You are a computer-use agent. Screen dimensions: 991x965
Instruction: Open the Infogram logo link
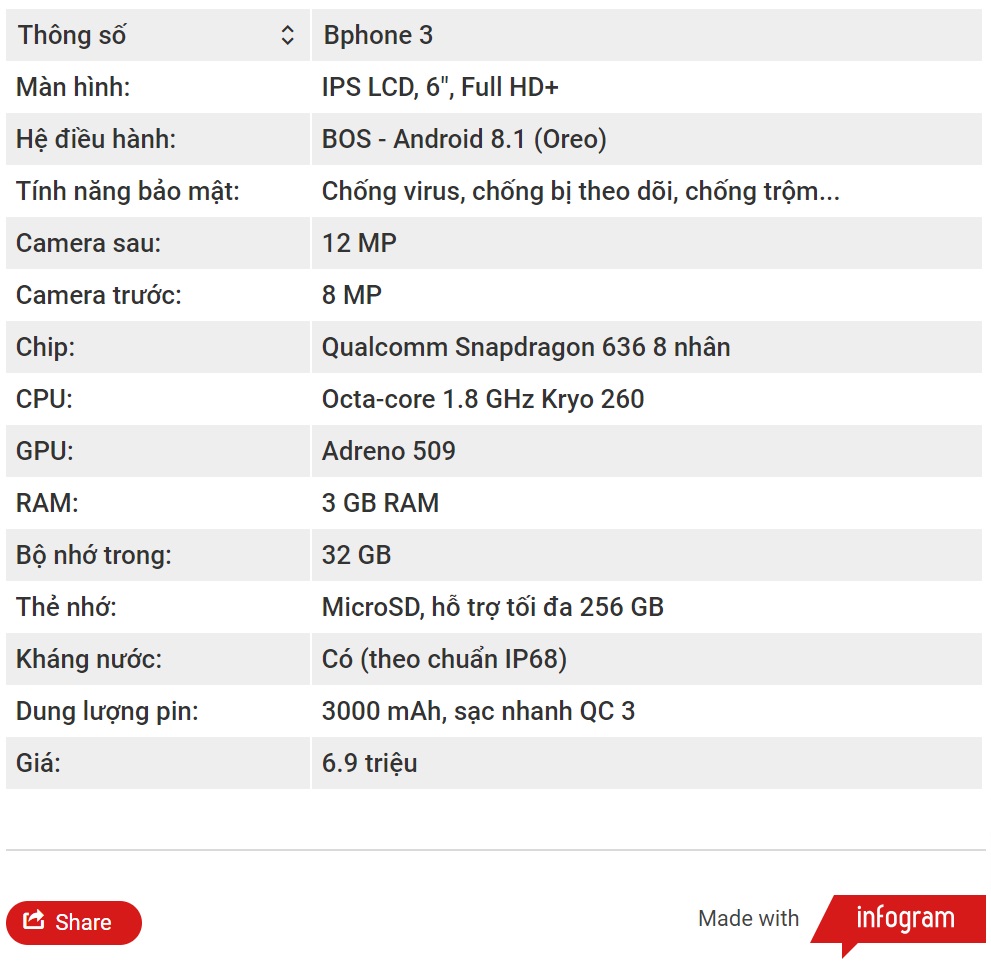(x=897, y=920)
